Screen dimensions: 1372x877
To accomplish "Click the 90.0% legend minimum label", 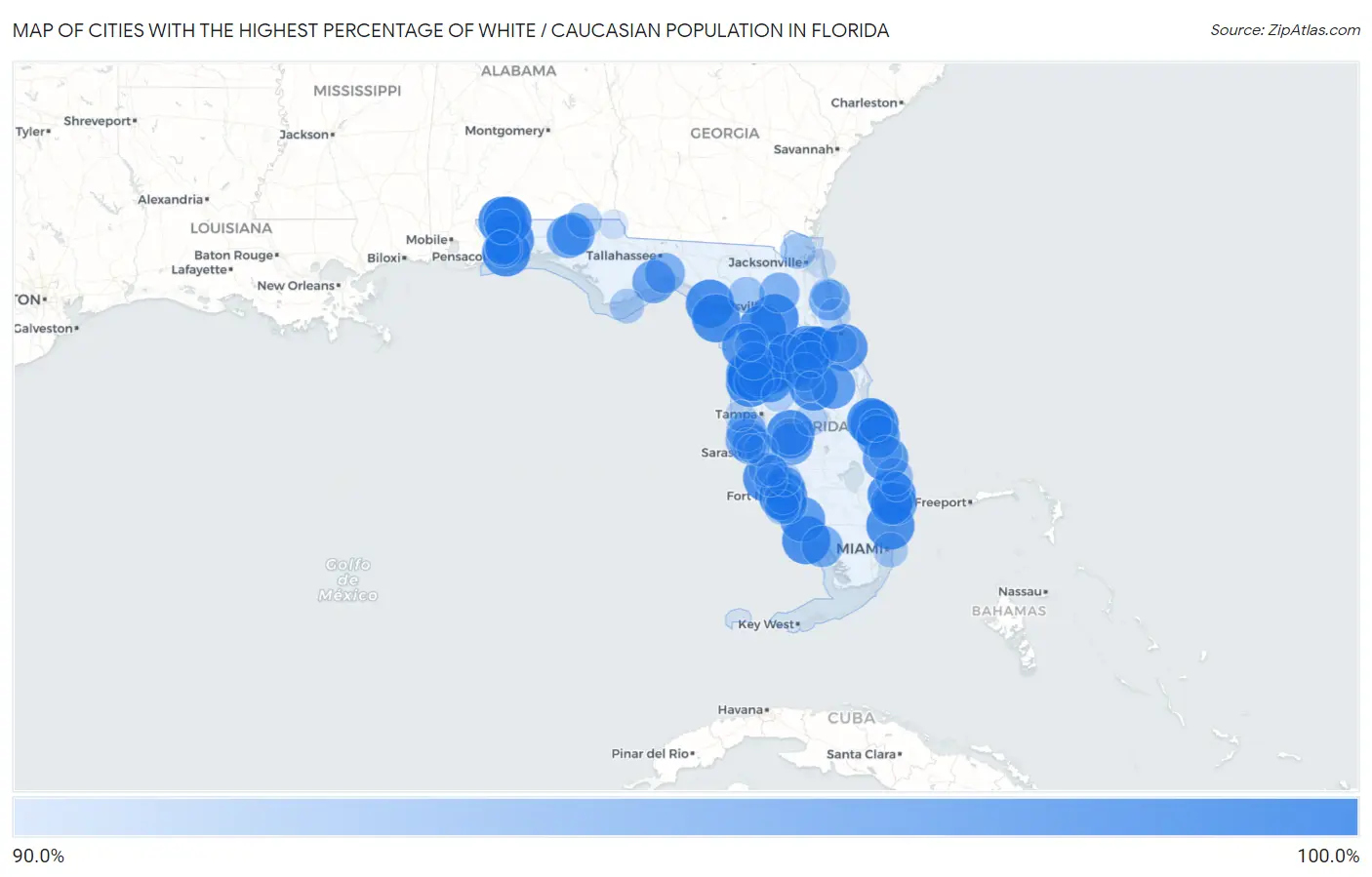I will click(x=38, y=857).
